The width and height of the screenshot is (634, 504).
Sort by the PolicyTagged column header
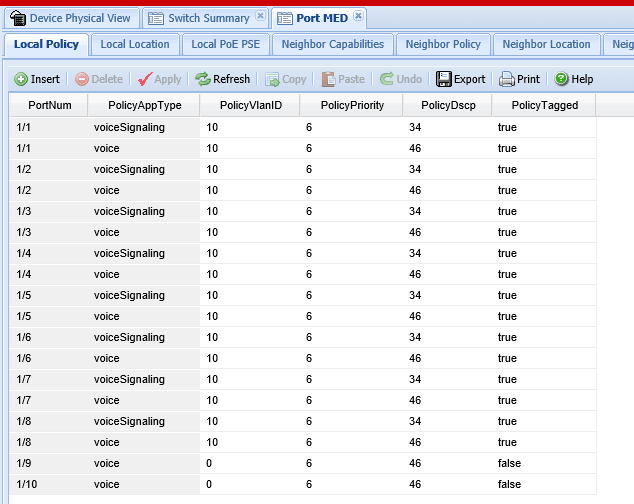tap(544, 105)
